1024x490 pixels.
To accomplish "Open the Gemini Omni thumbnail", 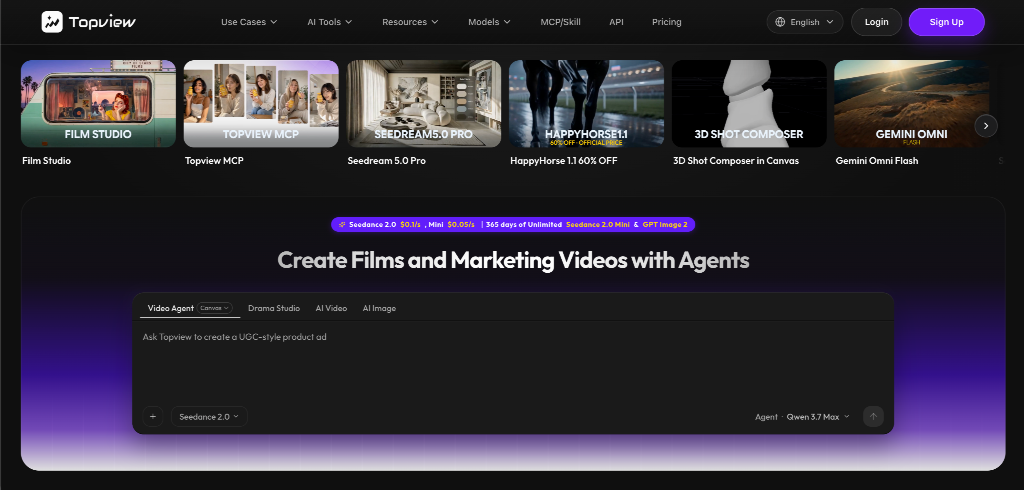I will 912,104.
